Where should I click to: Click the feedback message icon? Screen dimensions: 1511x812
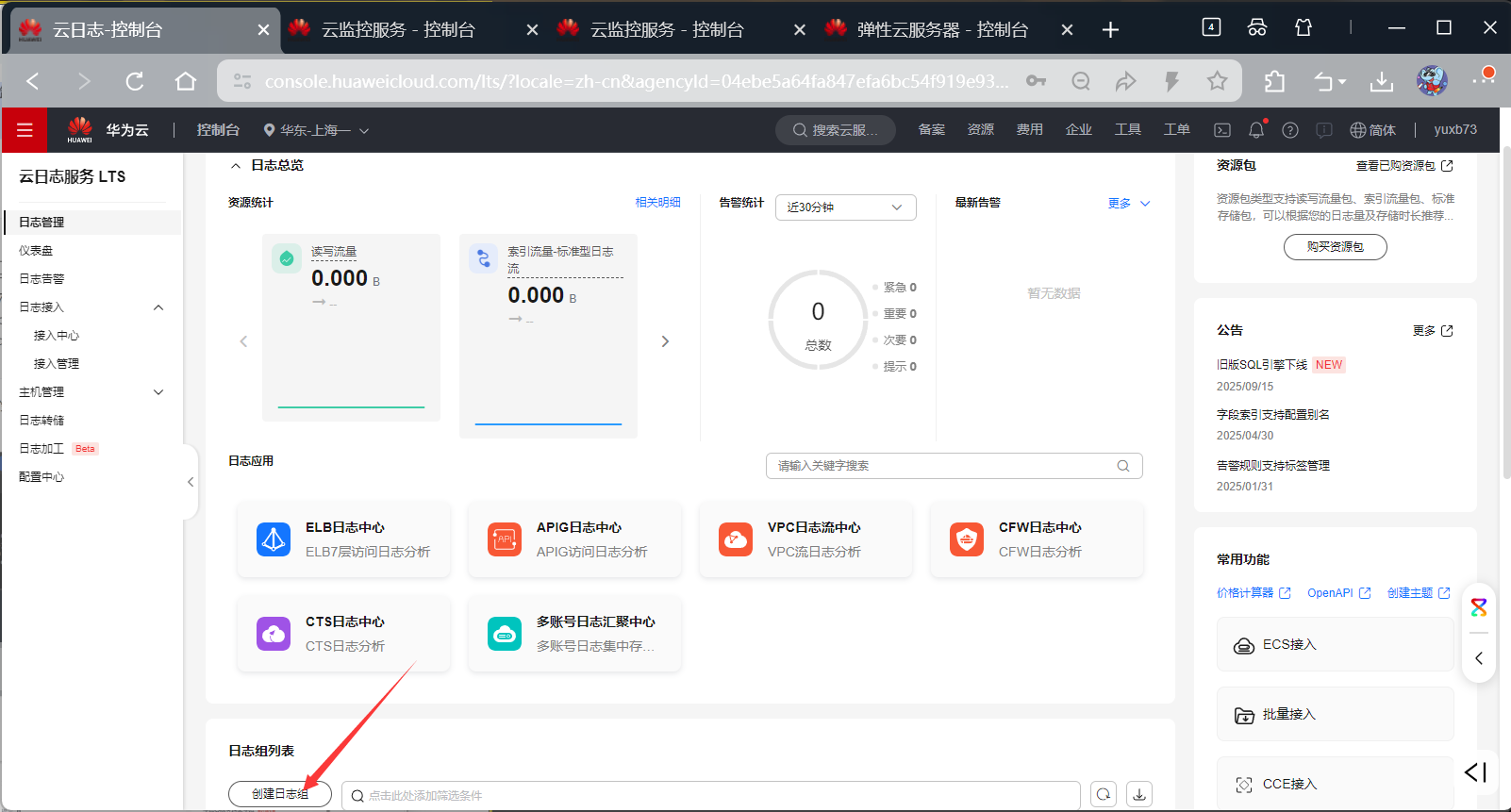(x=1324, y=130)
